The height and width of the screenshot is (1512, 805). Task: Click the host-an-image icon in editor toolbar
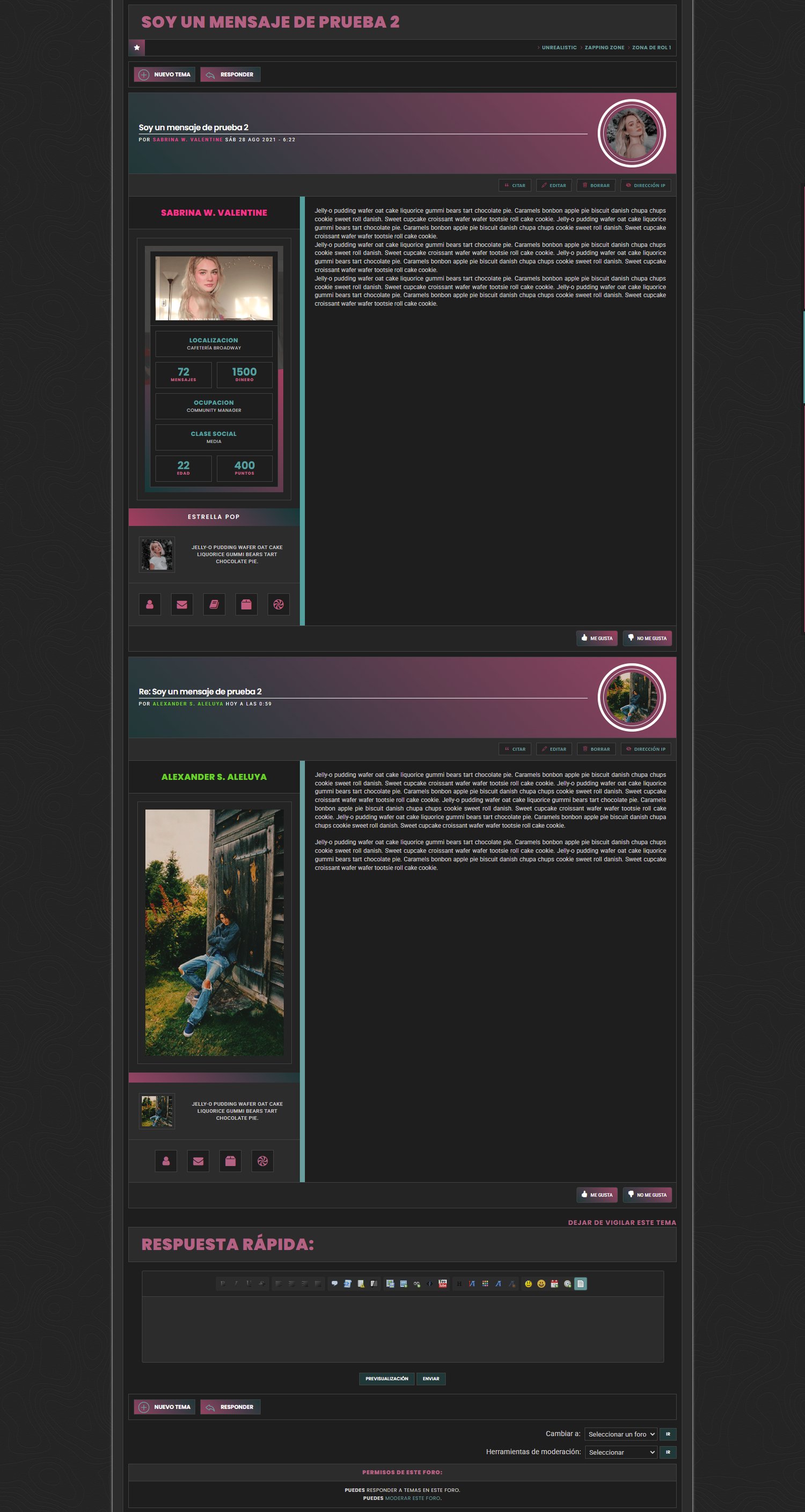pyautogui.click(x=391, y=1284)
